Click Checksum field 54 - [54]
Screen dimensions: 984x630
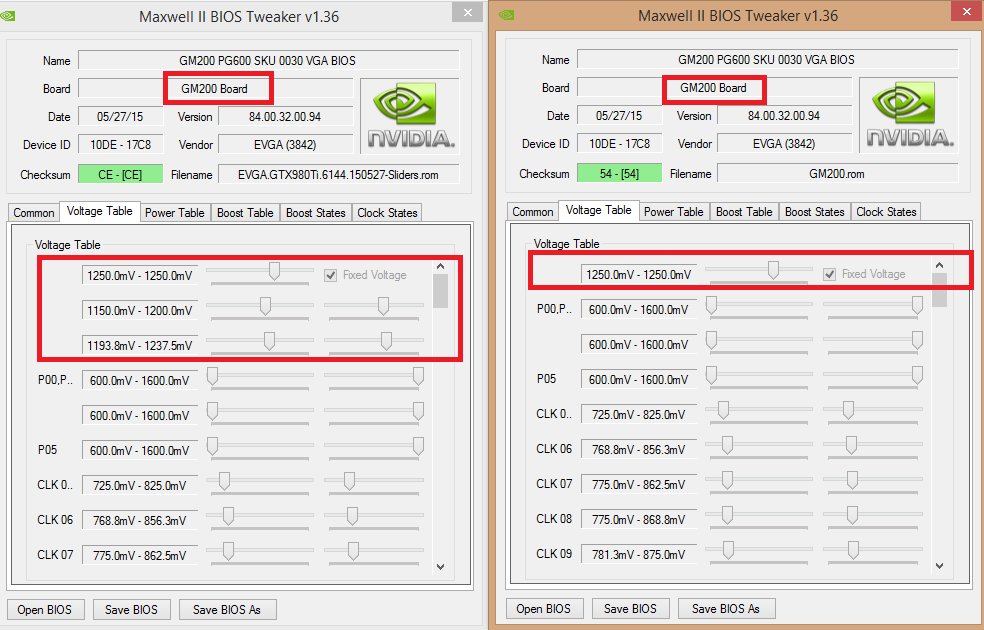coord(619,174)
